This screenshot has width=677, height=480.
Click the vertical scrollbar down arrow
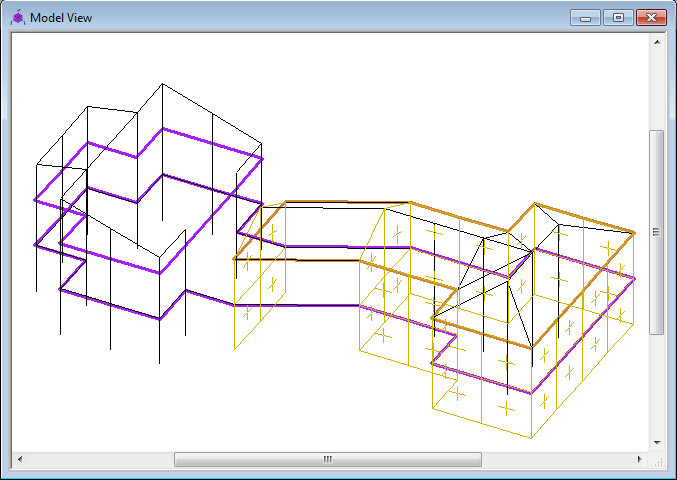click(x=657, y=441)
